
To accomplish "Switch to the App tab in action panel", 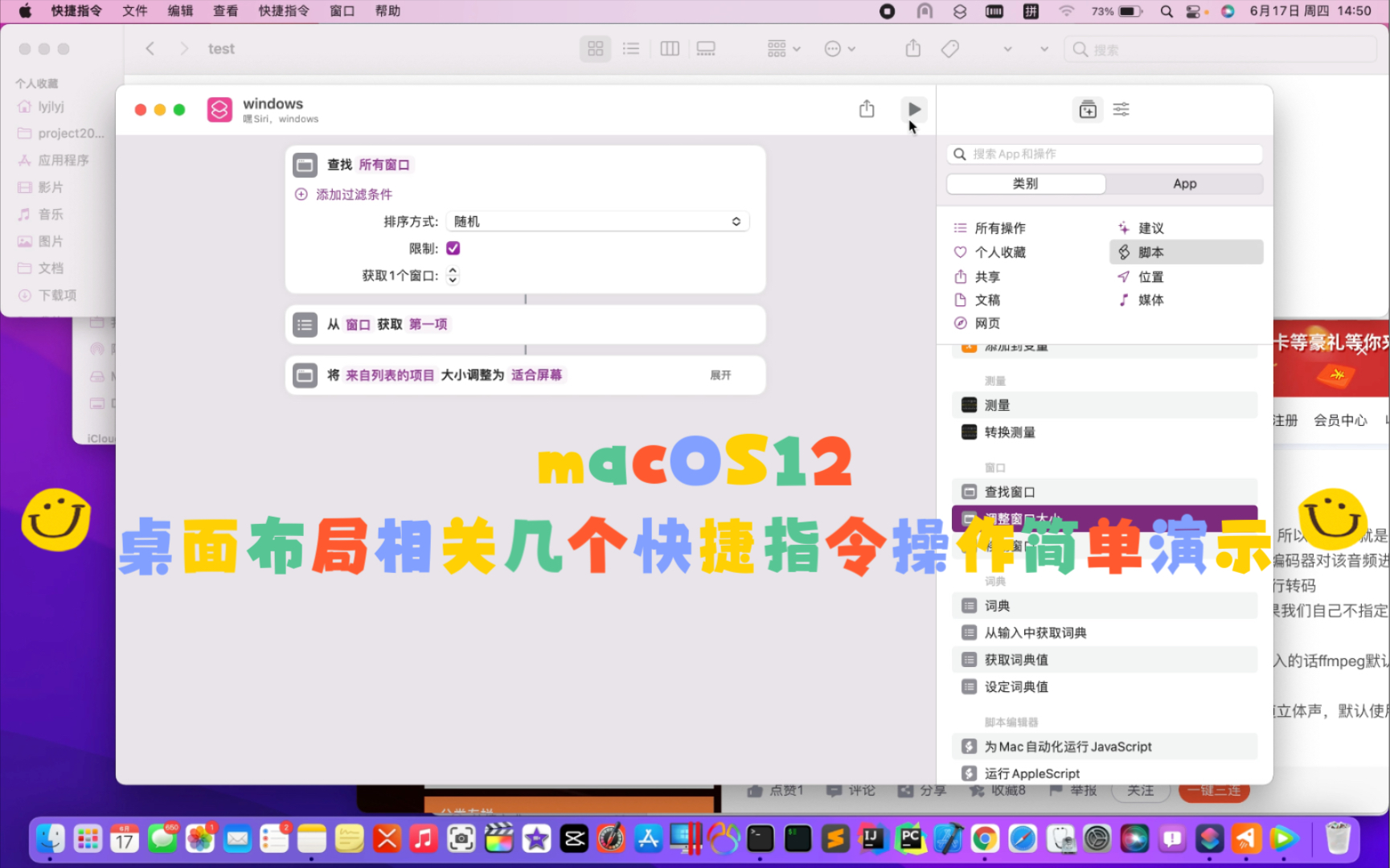I will pos(1184,183).
